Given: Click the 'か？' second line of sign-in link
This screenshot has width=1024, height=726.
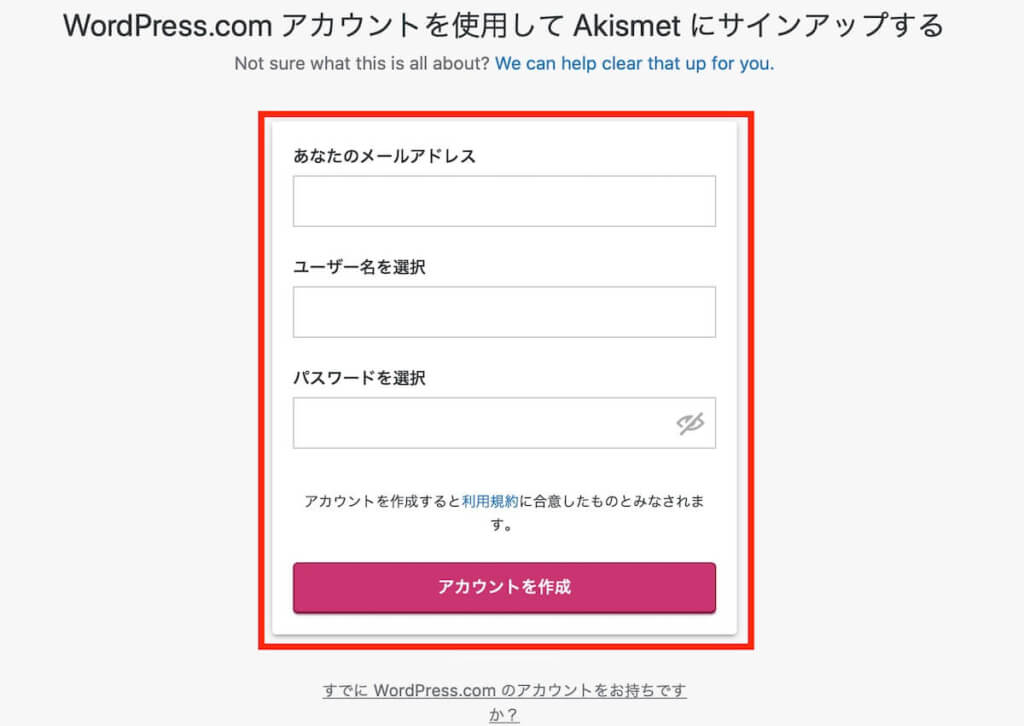Looking at the screenshot, I should (504, 715).
